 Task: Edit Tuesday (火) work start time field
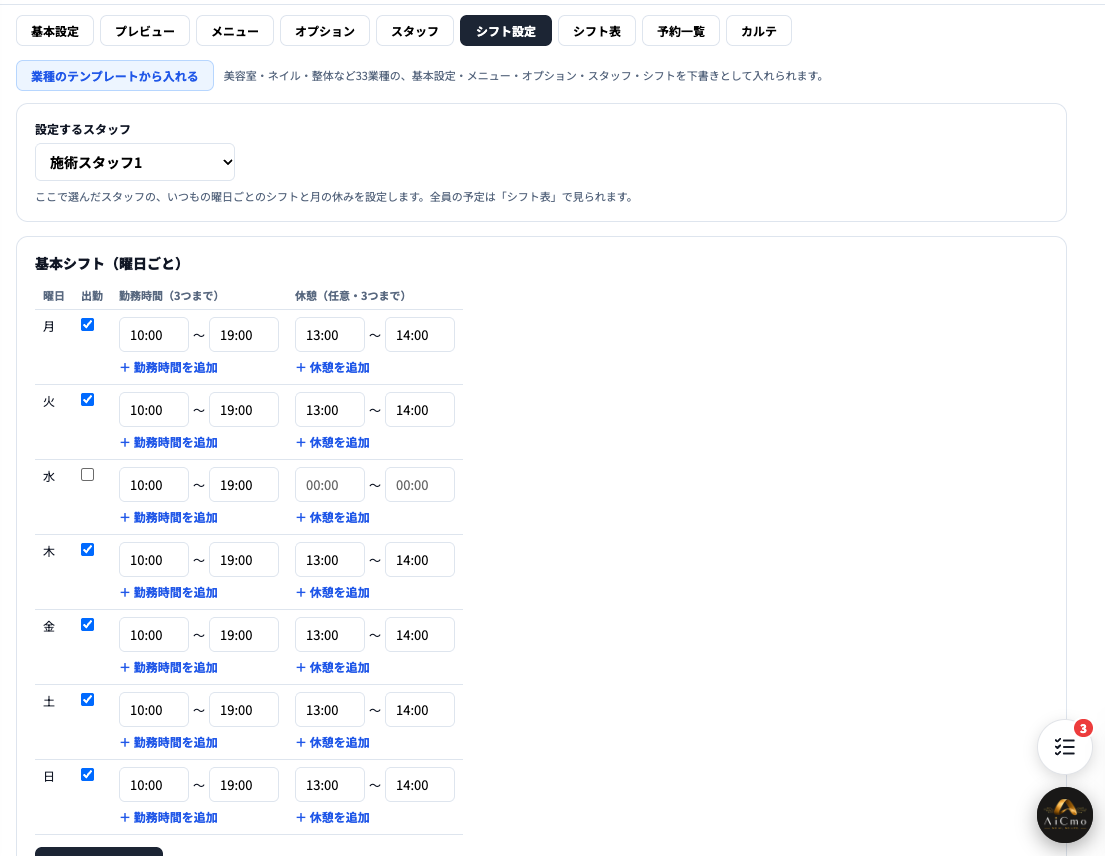(x=154, y=410)
